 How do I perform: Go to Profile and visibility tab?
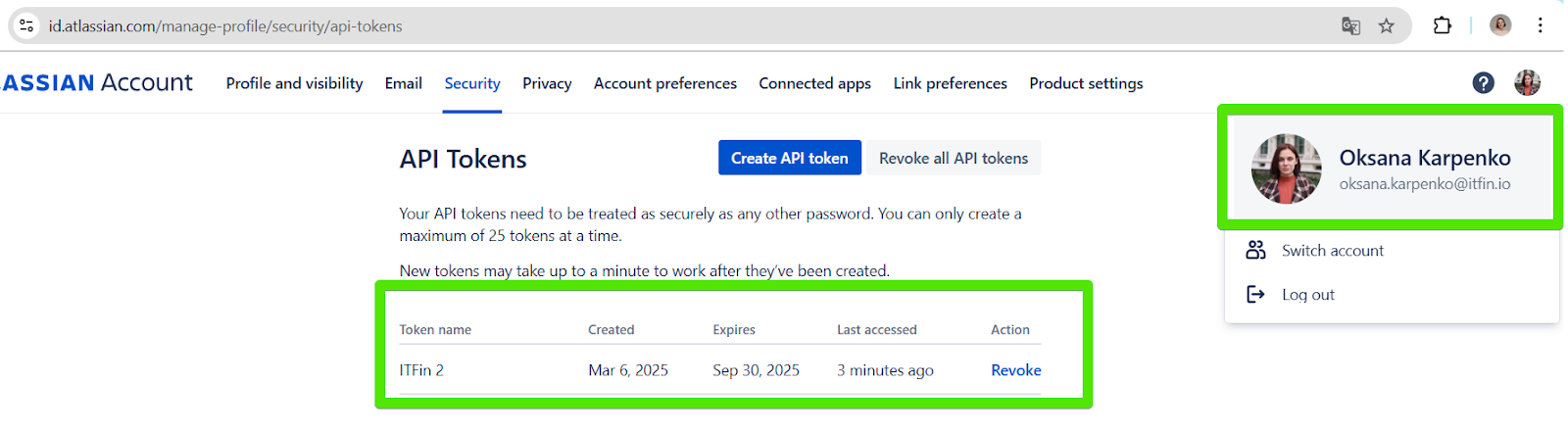tap(294, 83)
